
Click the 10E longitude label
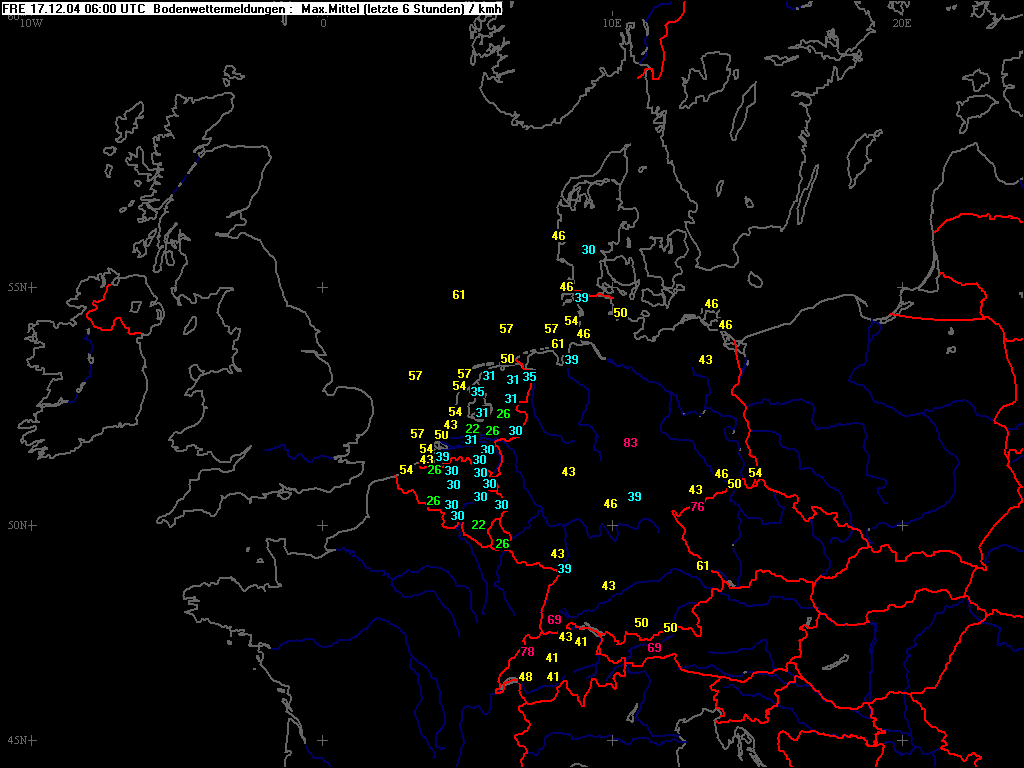click(611, 24)
